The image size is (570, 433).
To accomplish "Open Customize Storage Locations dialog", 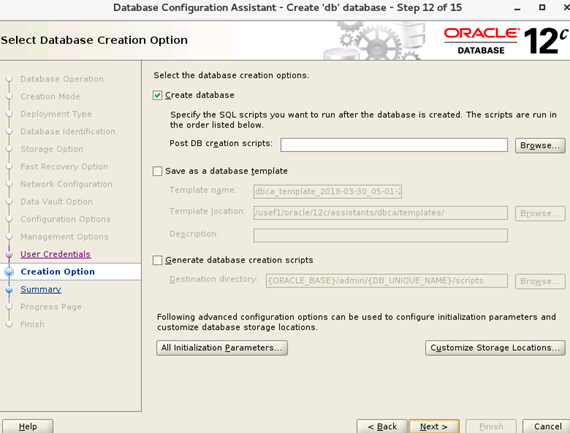I will (x=495, y=348).
